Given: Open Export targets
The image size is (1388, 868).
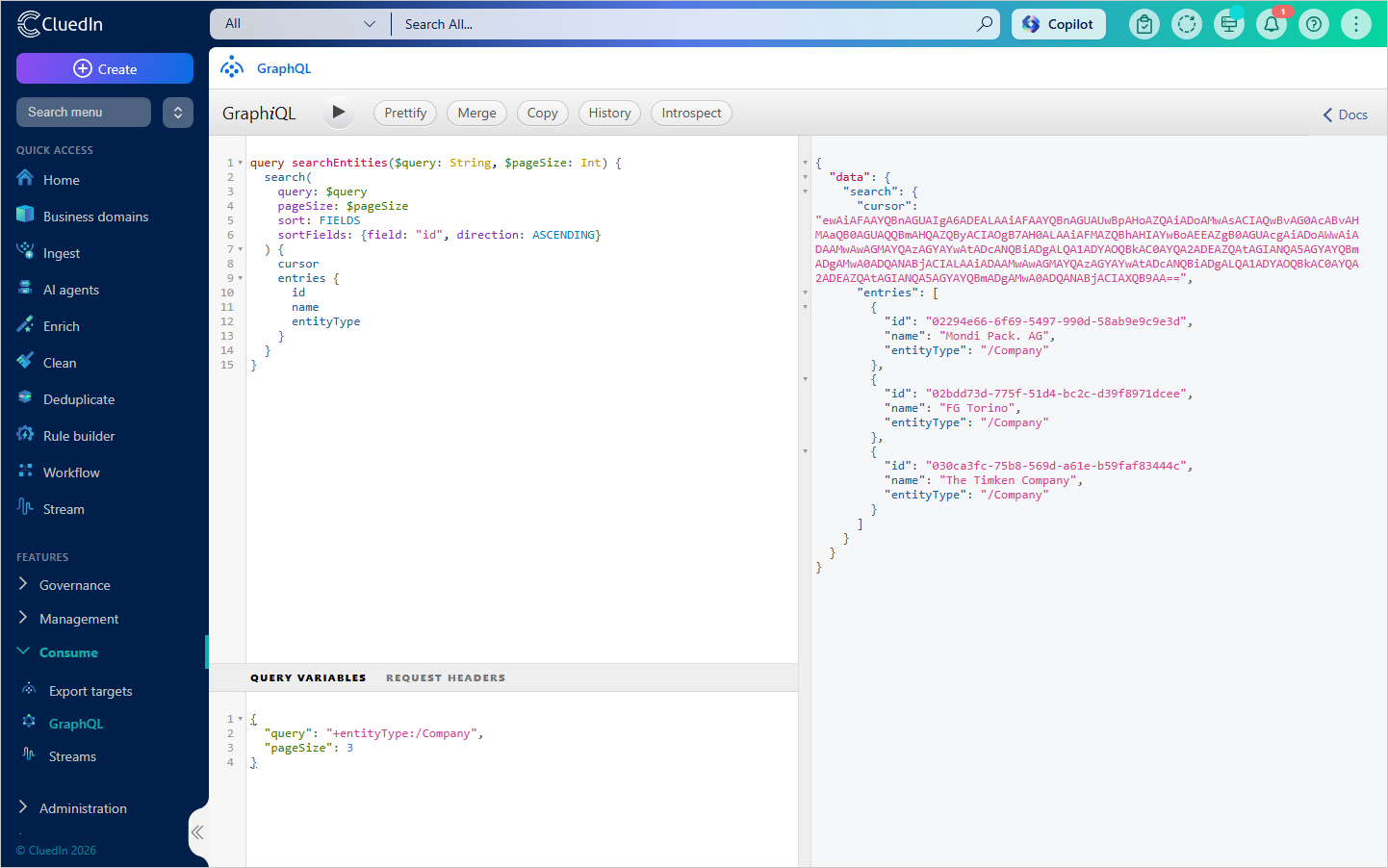Looking at the screenshot, I should (90, 691).
